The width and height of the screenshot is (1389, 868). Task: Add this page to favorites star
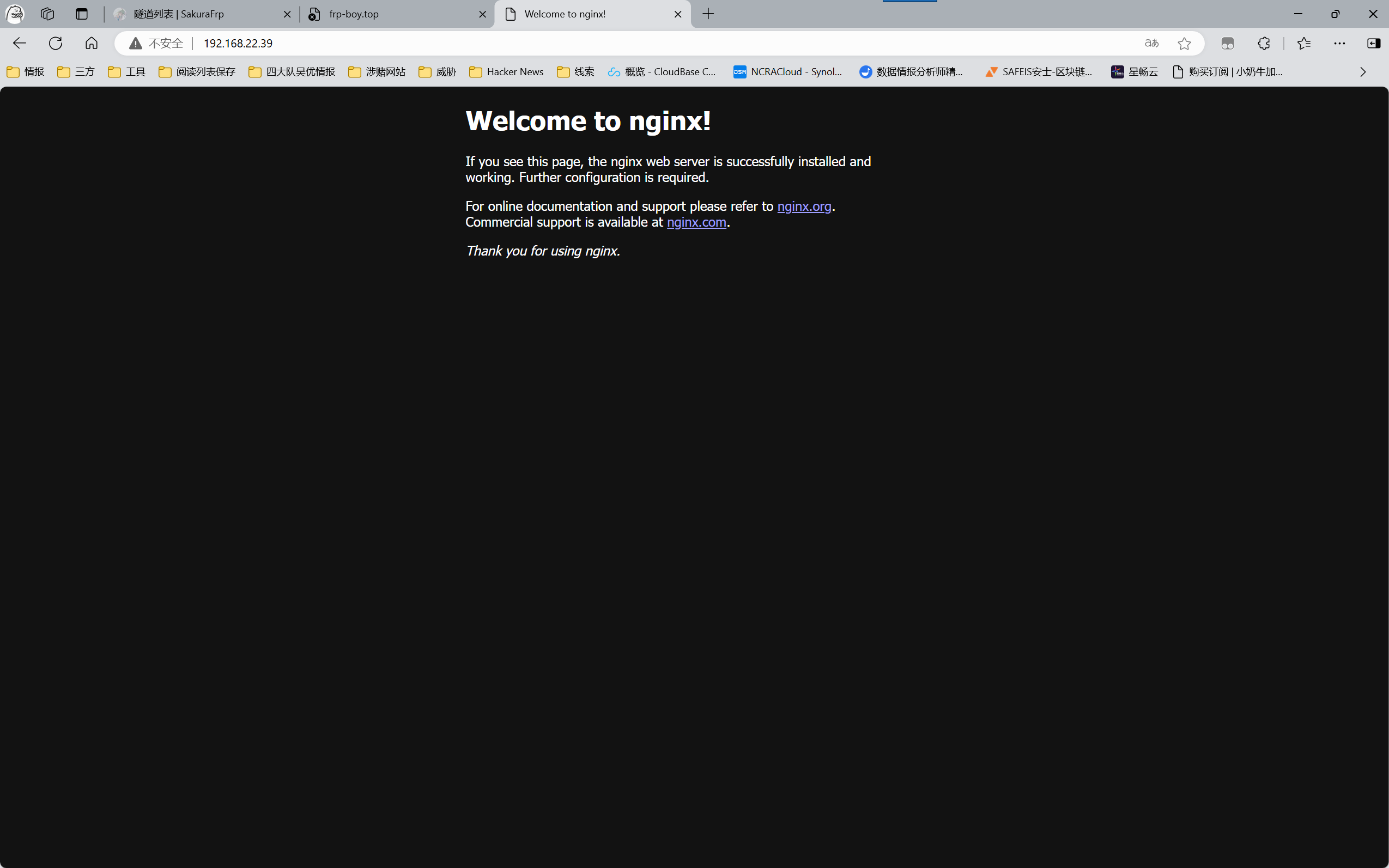pos(1184,43)
